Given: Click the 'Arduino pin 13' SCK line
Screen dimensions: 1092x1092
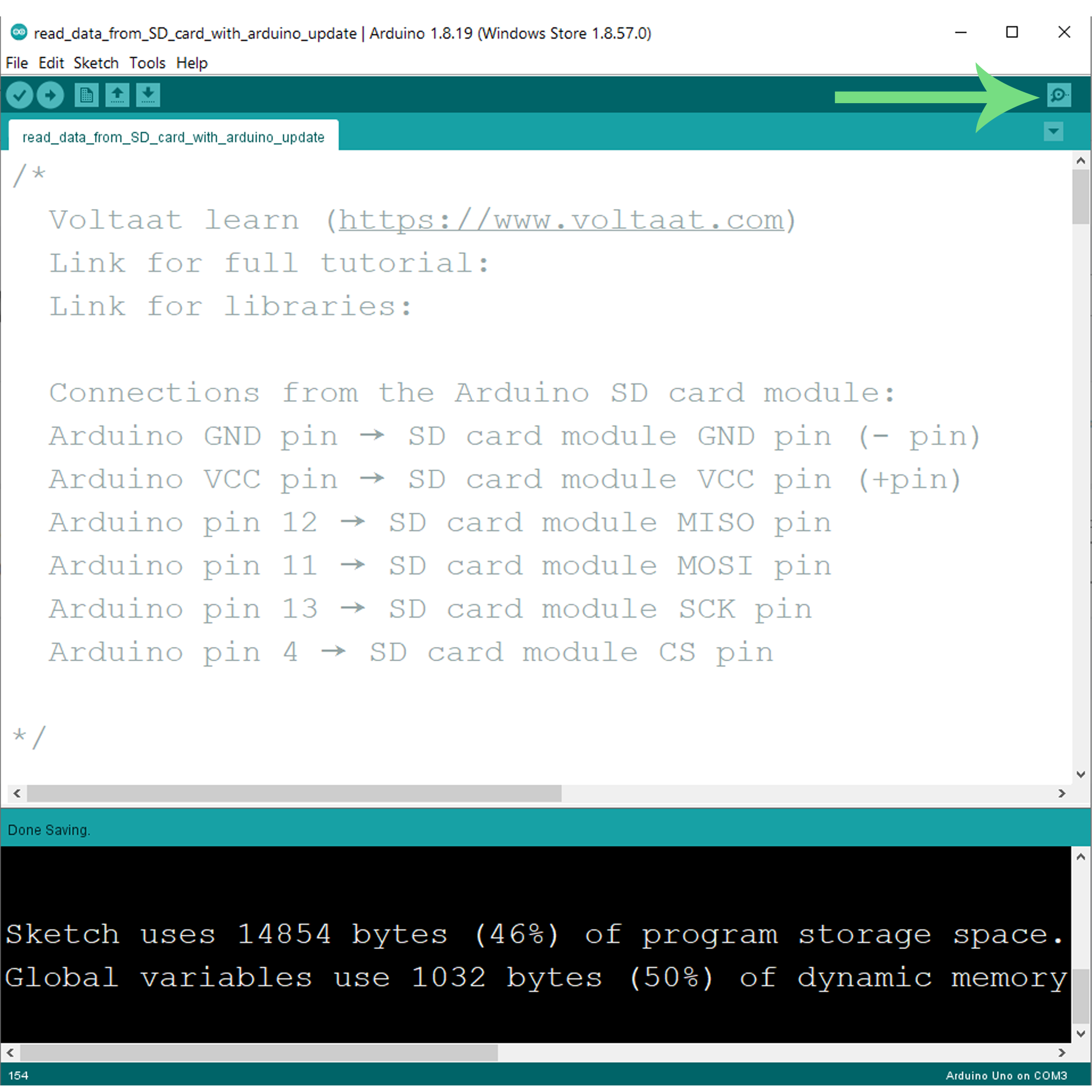Looking at the screenshot, I should pos(430,609).
